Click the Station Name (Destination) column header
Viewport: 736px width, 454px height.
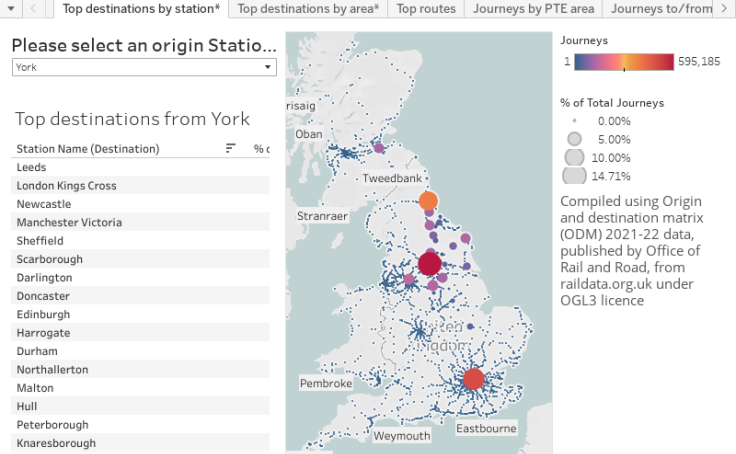[x=88, y=149]
